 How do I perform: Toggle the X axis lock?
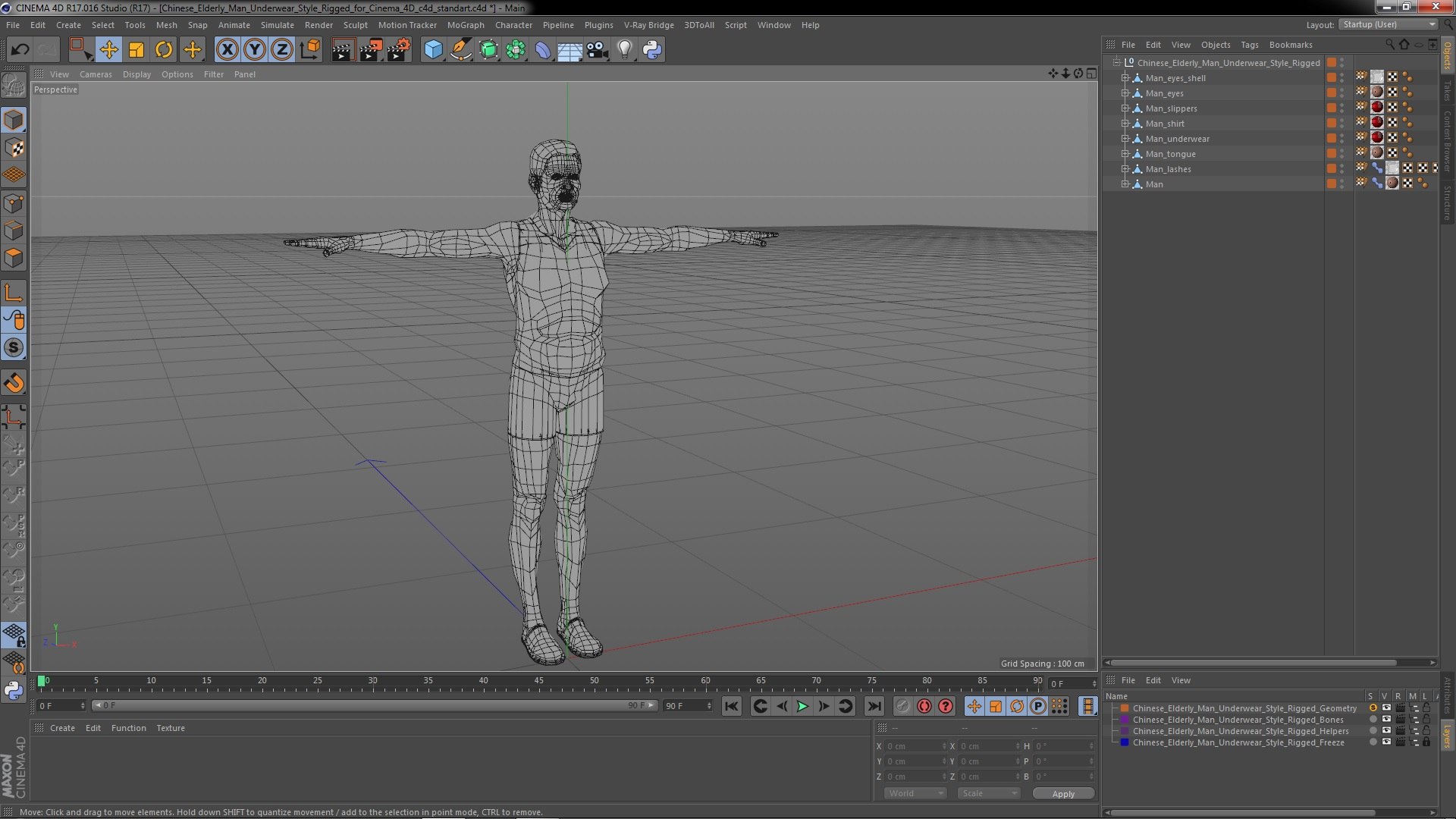click(x=227, y=50)
